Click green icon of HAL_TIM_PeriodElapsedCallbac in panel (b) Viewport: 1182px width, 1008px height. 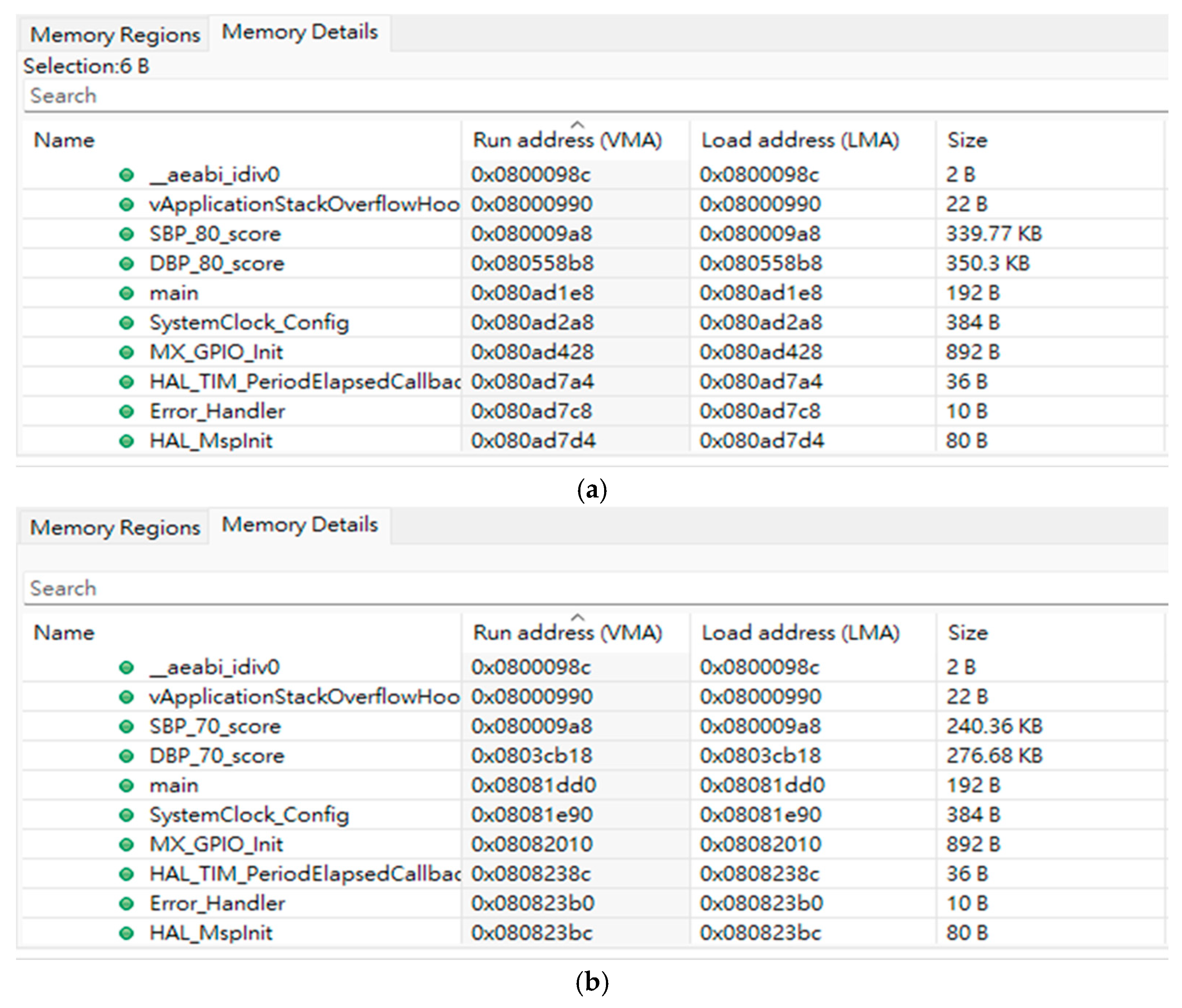127,874
